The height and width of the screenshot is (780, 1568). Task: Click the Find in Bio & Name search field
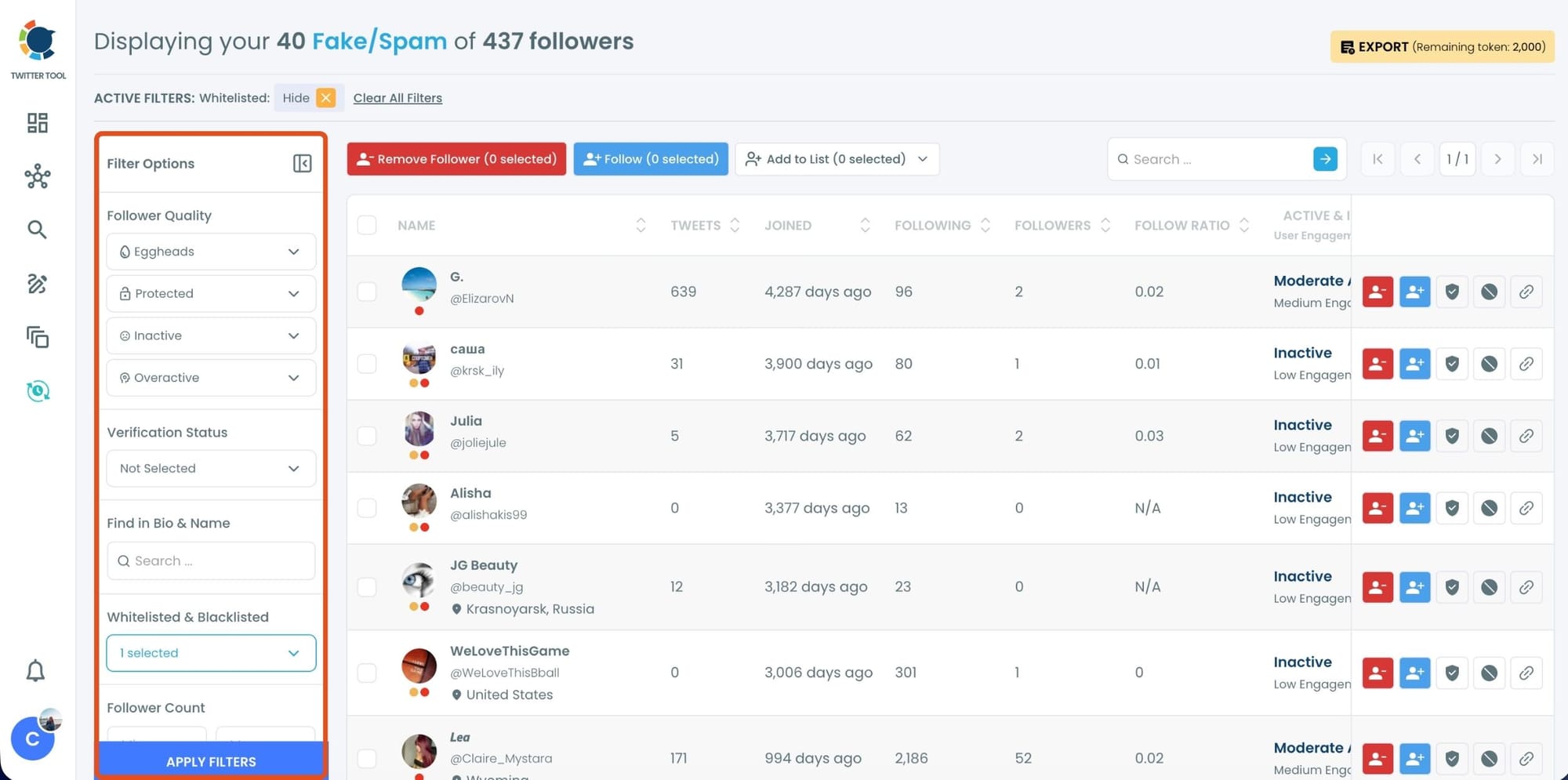click(211, 561)
